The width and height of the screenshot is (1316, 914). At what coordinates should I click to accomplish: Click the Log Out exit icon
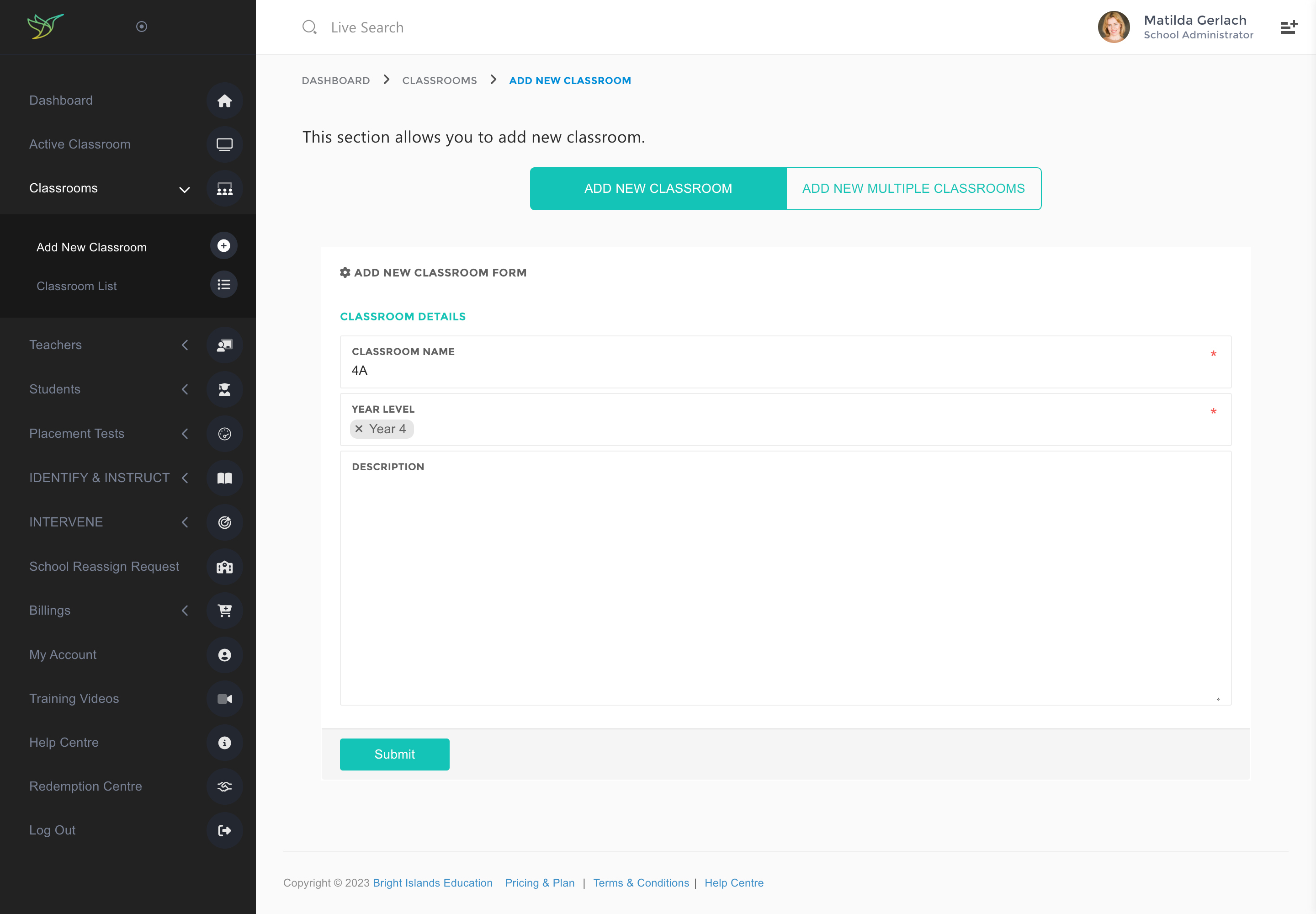(224, 830)
